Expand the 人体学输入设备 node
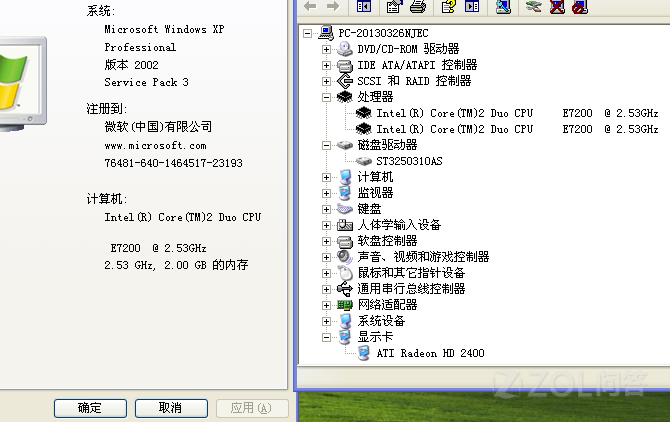 [326, 225]
